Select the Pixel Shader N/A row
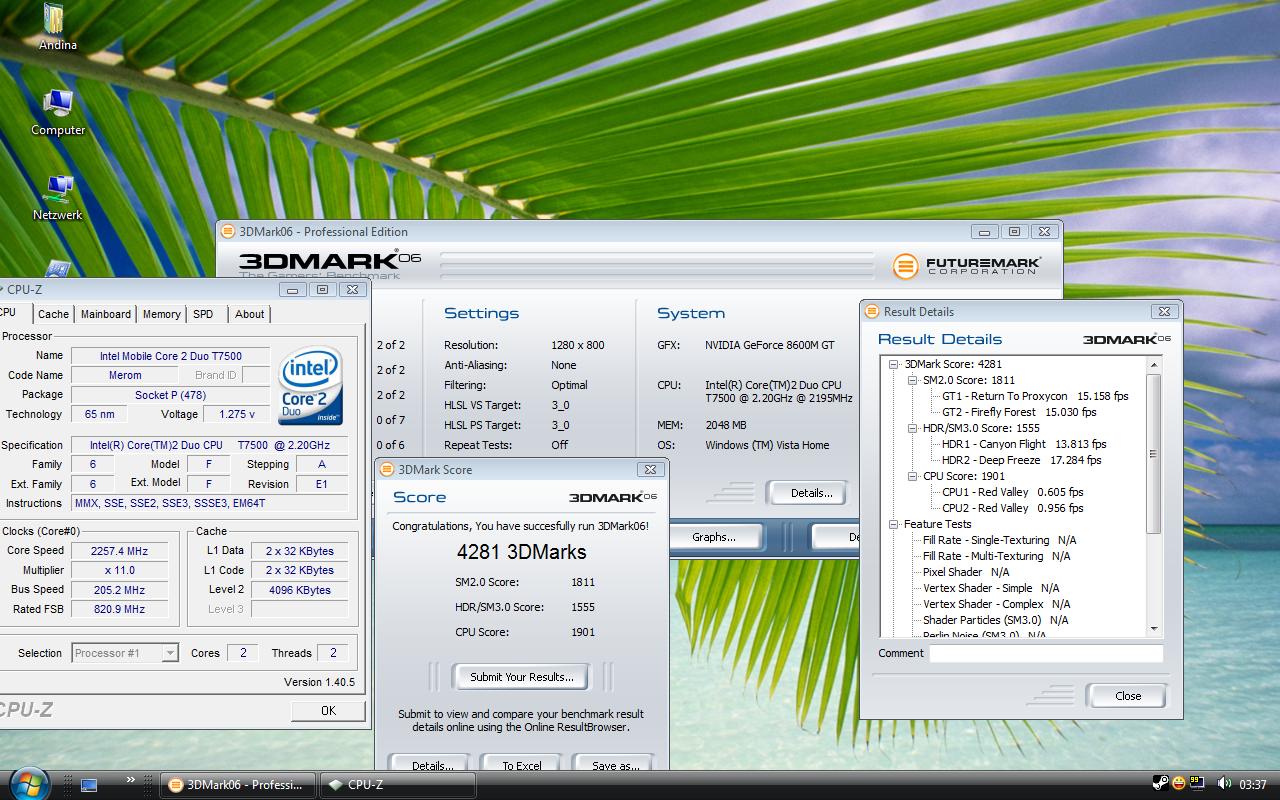This screenshot has width=1280, height=800. (965, 573)
